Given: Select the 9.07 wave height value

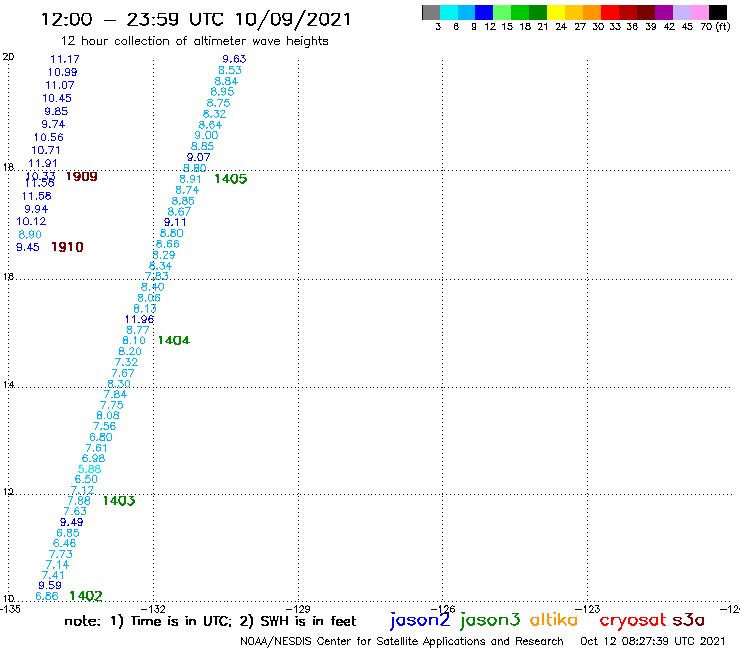Looking at the screenshot, I should [199, 157].
